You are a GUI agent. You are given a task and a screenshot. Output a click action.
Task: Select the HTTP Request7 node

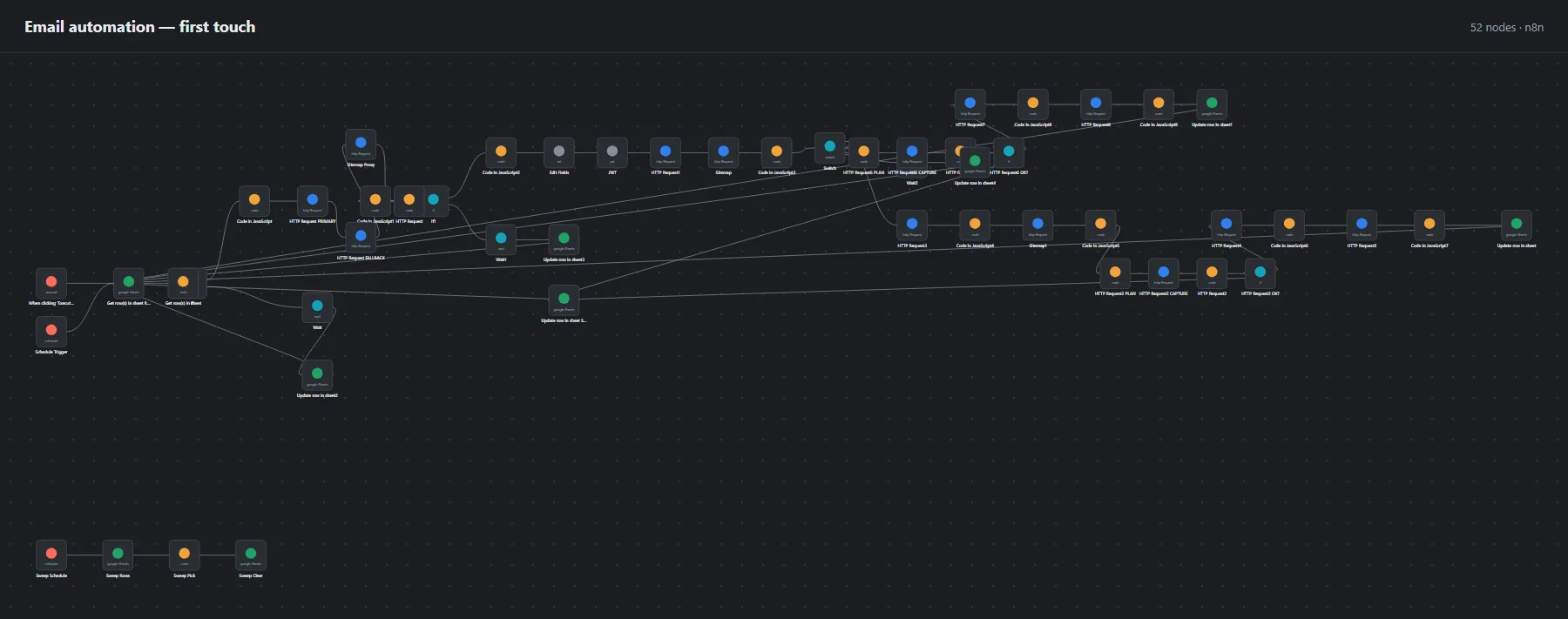click(x=970, y=105)
